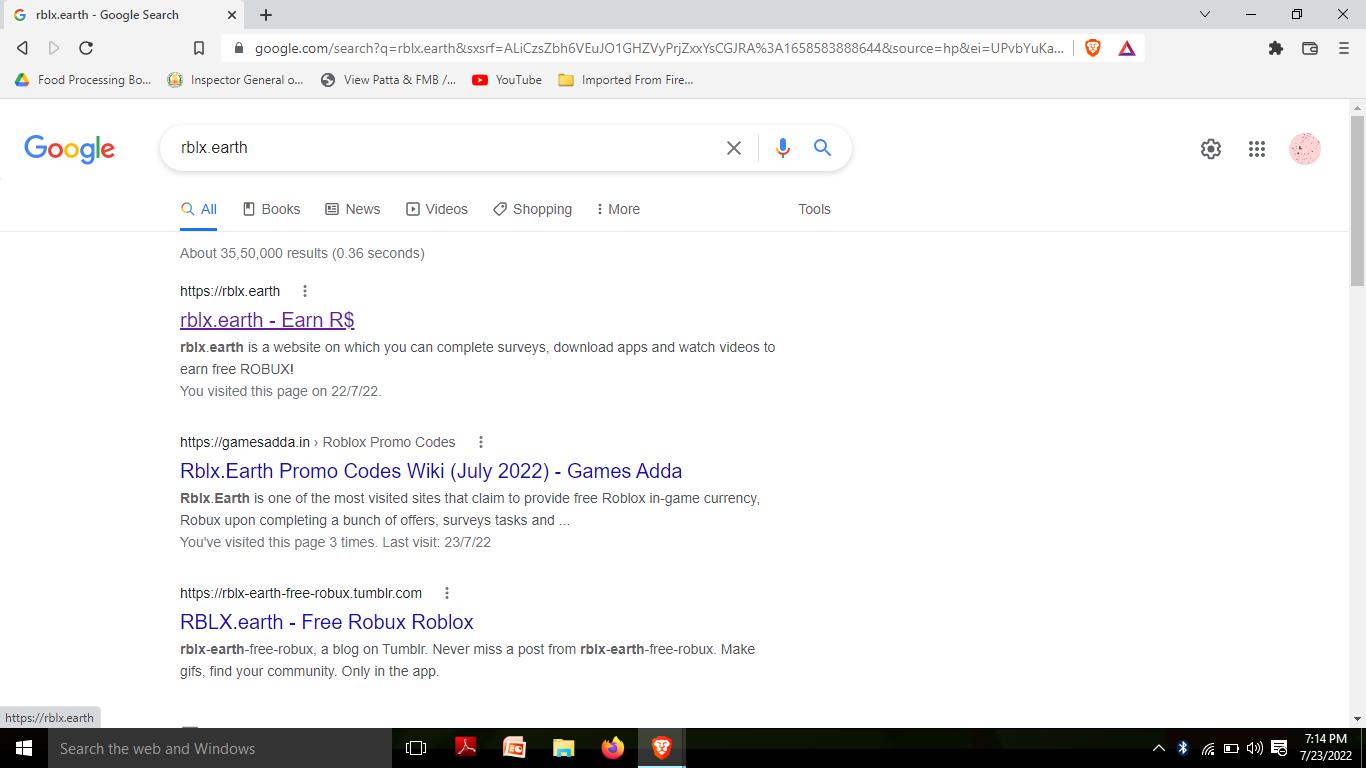Close the rblx.earth Google Search tab
This screenshot has width=1366, height=768.
[x=232, y=15]
